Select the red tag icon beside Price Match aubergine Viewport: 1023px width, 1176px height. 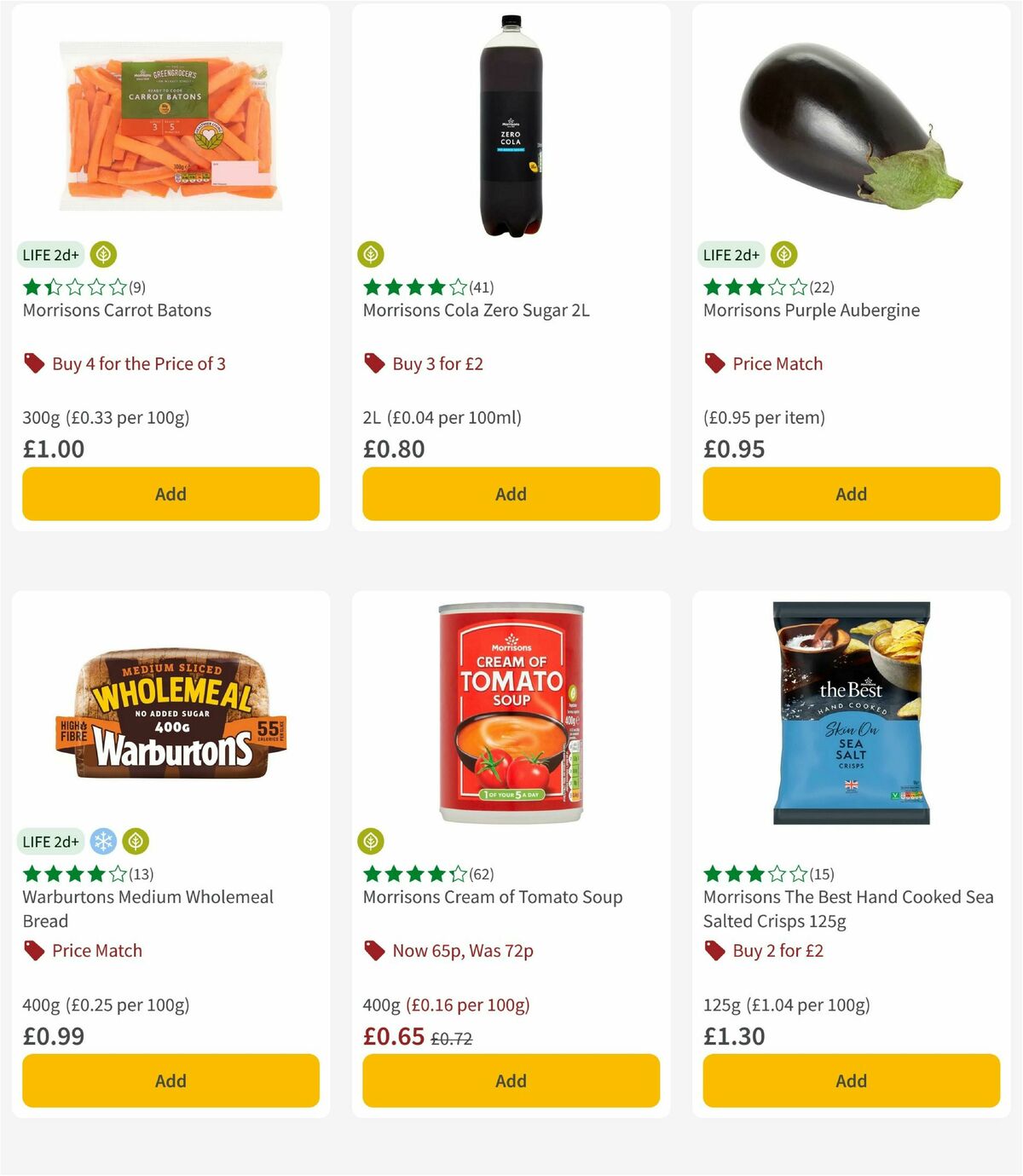[714, 363]
